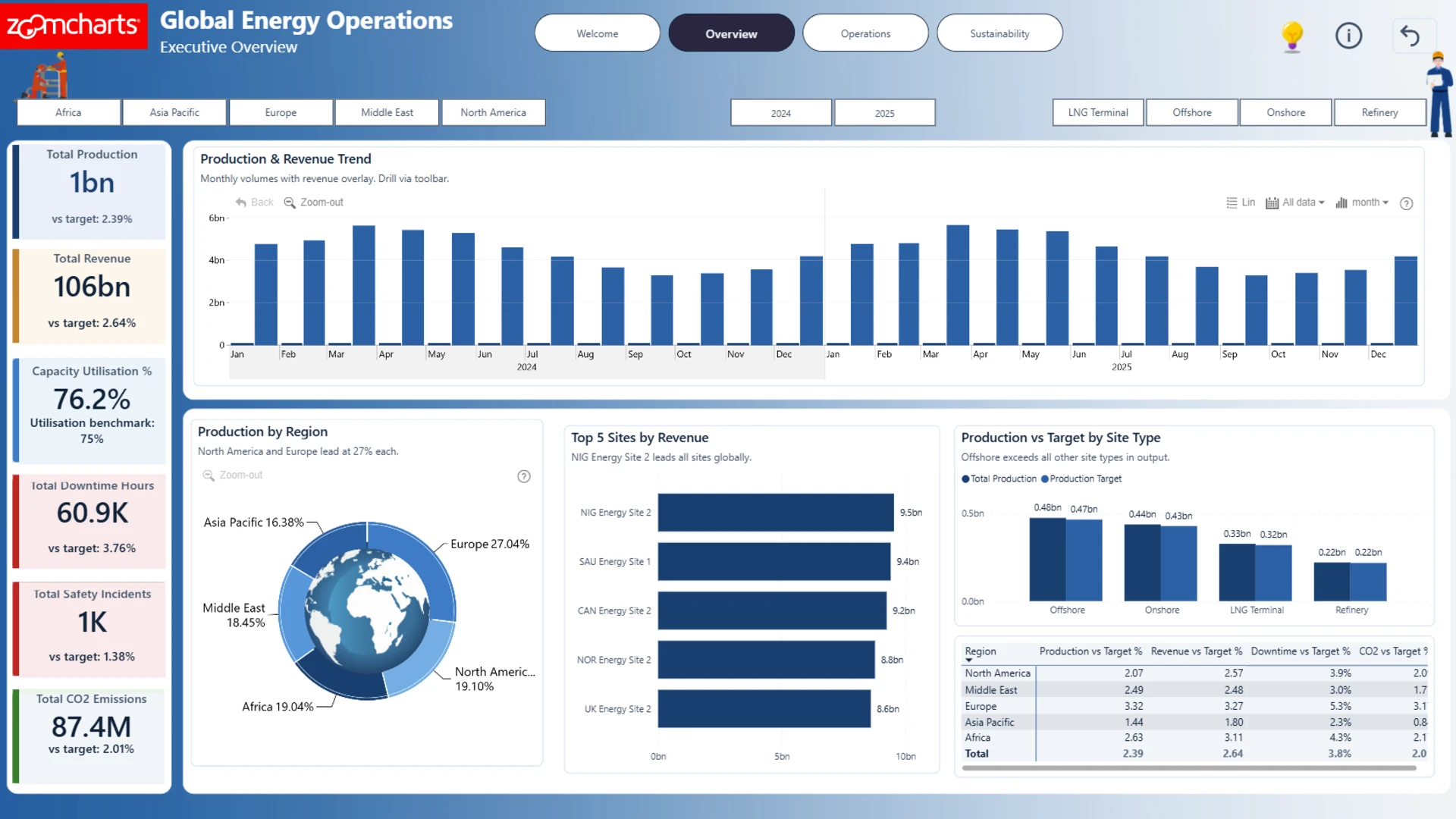Select the Refinery site type button

click(1379, 112)
